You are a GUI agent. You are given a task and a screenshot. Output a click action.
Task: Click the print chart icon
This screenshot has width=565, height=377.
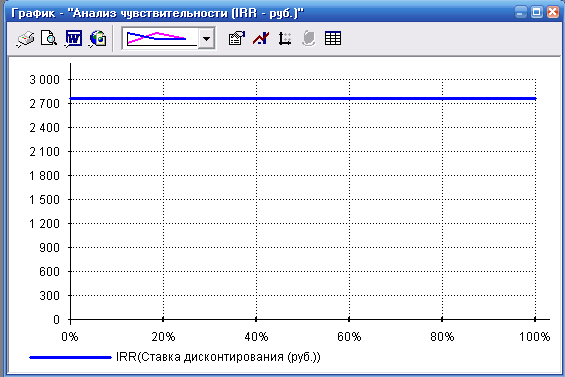click(x=25, y=38)
